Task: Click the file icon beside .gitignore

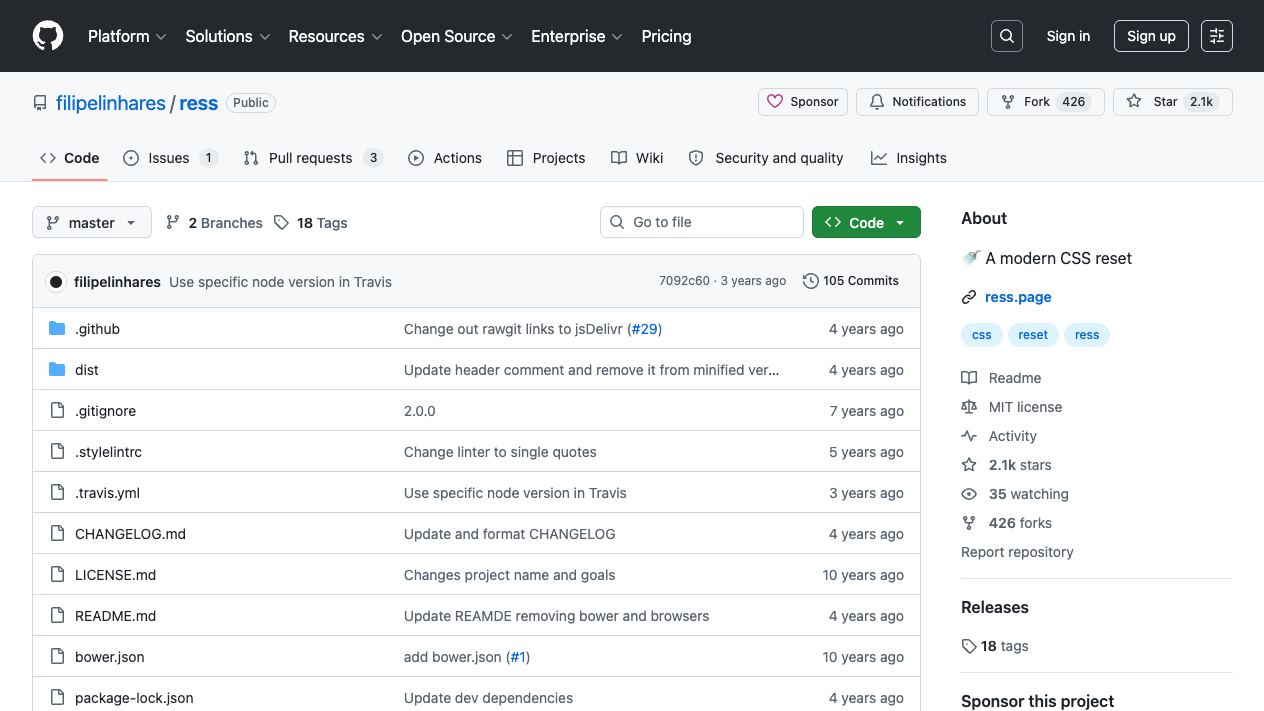Action: (x=57, y=411)
